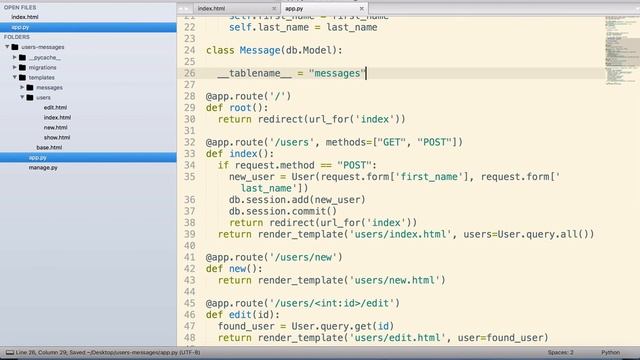Screen dimensions: 640x360
Task: Expand the migrations folder arrow
Action: (x=14, y=67)
